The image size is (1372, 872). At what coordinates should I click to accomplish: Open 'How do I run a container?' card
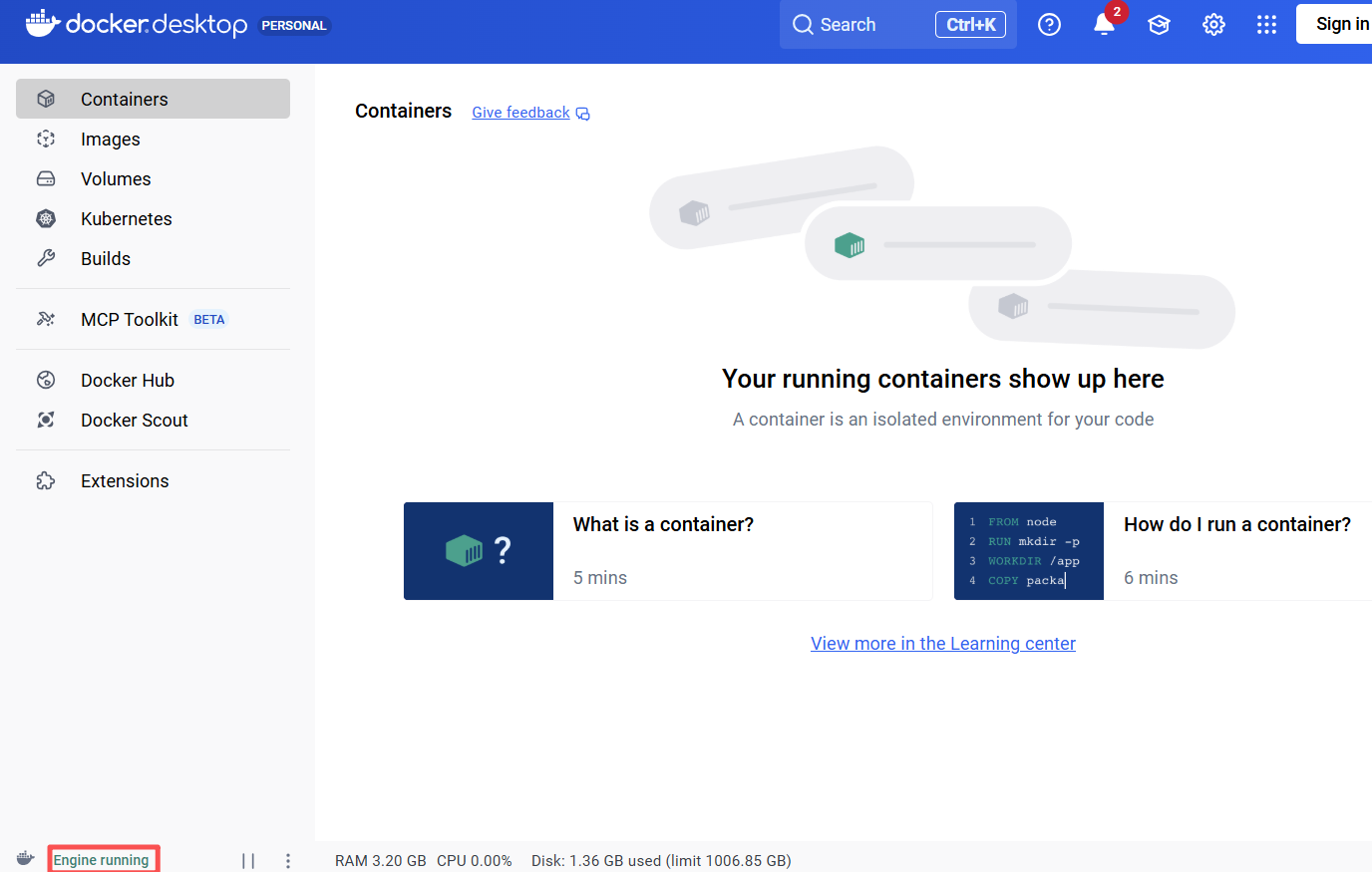pyautogui.click(x=1163, y=551)
